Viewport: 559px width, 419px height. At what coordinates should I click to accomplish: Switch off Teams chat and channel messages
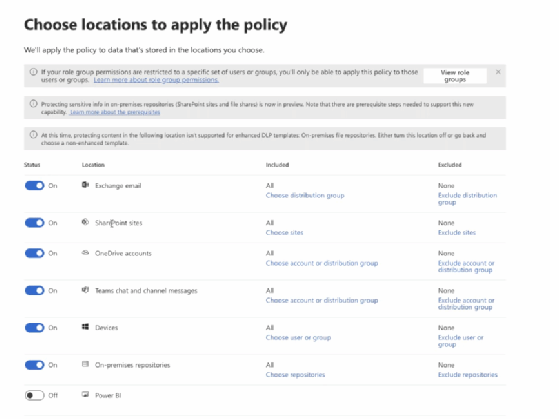pos(35,291)
